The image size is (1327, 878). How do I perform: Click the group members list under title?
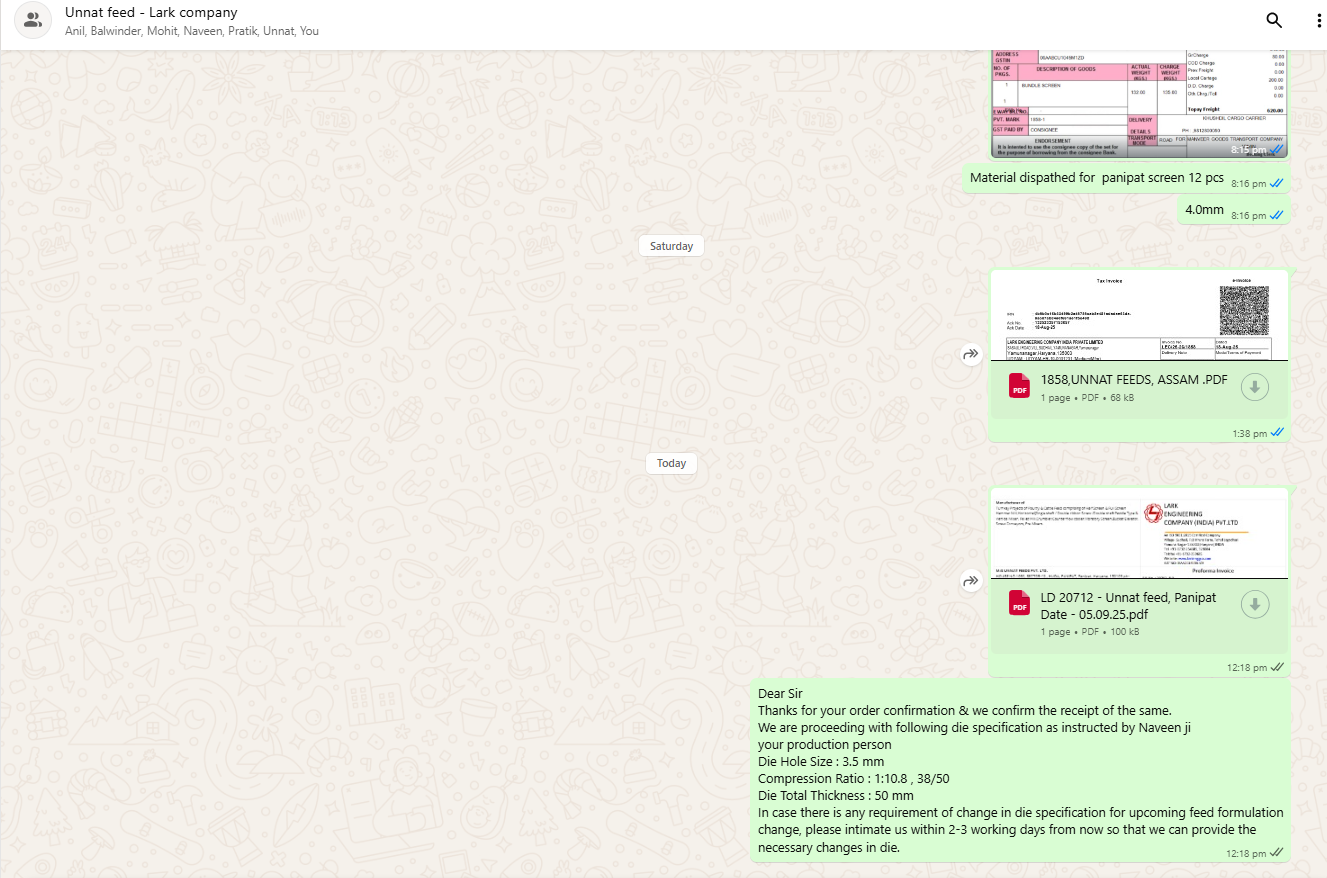tap(191, 31)
